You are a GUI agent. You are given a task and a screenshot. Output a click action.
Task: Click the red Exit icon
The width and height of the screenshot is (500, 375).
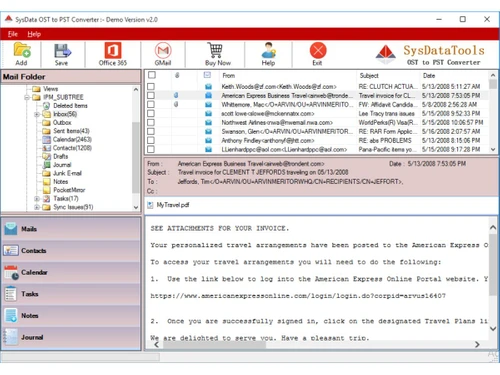point(318,50)
